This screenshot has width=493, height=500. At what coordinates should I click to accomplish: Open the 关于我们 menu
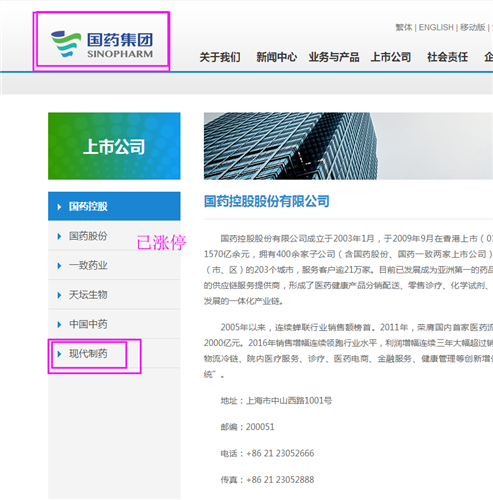coord(220,57)
